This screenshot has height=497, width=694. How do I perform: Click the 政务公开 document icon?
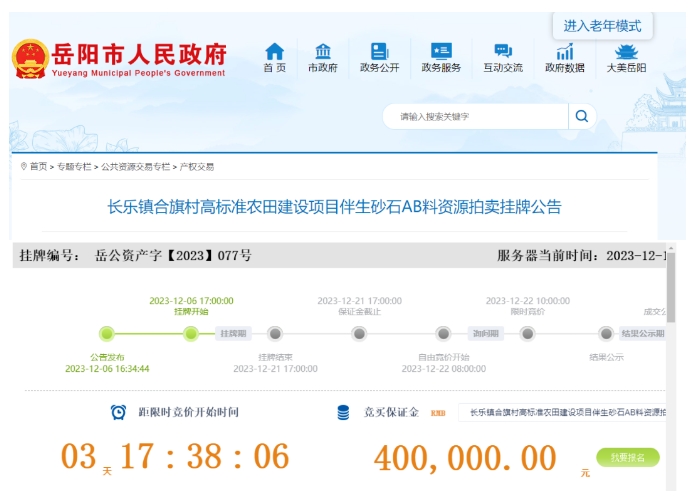click(379, 52)
